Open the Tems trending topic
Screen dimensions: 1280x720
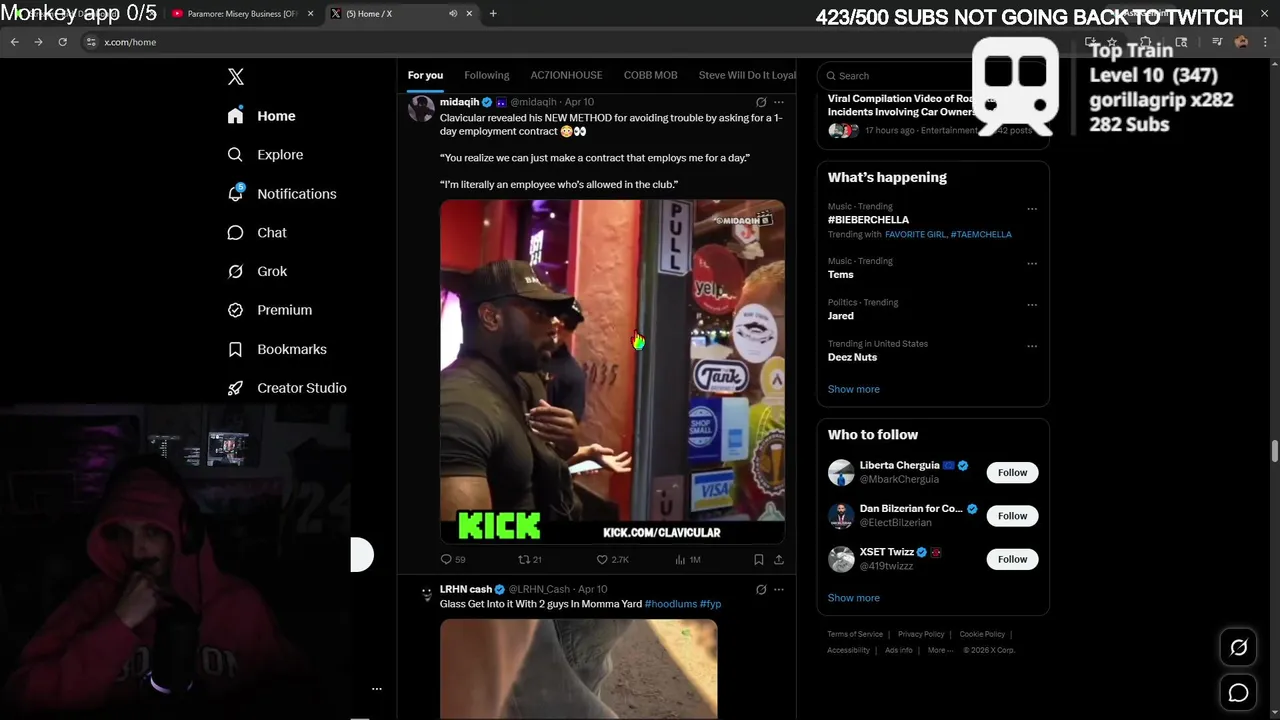(840, 275)
